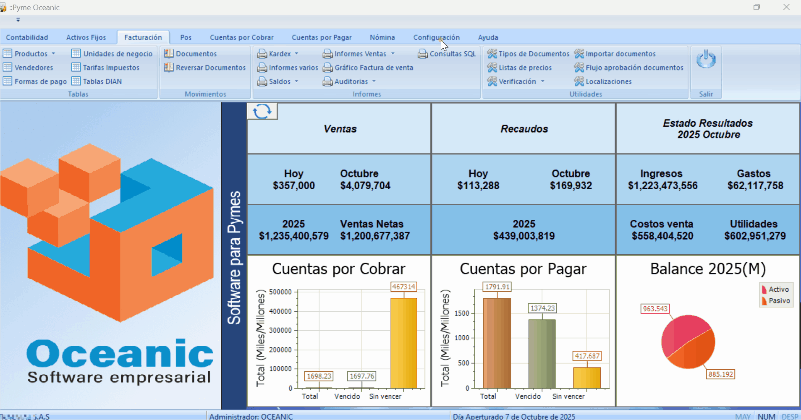Open Tarifas Impuestos table
Image resolution: width=801 pixels, height=420 pixels.
[x=110, y=67]
